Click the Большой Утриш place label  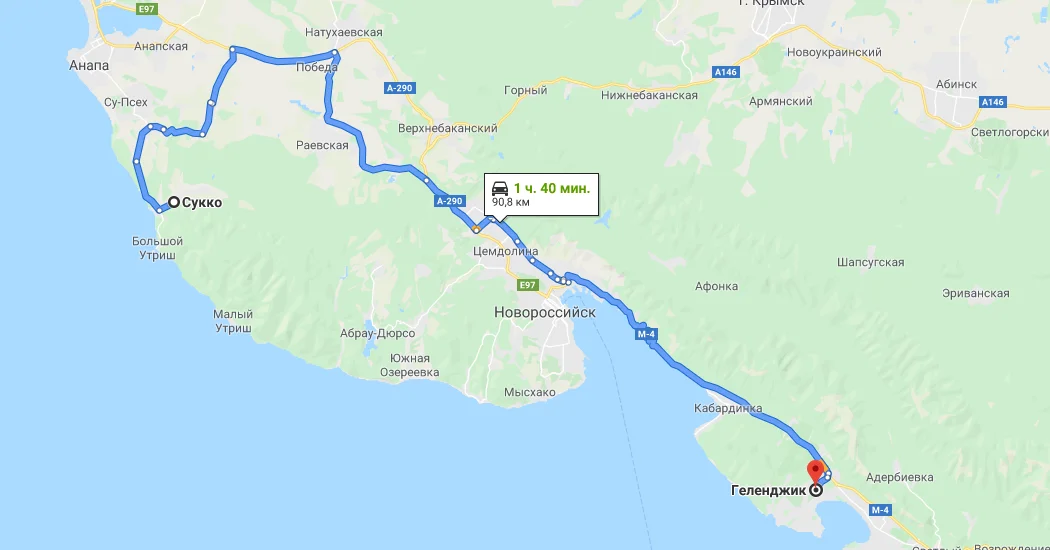(157, 248)
